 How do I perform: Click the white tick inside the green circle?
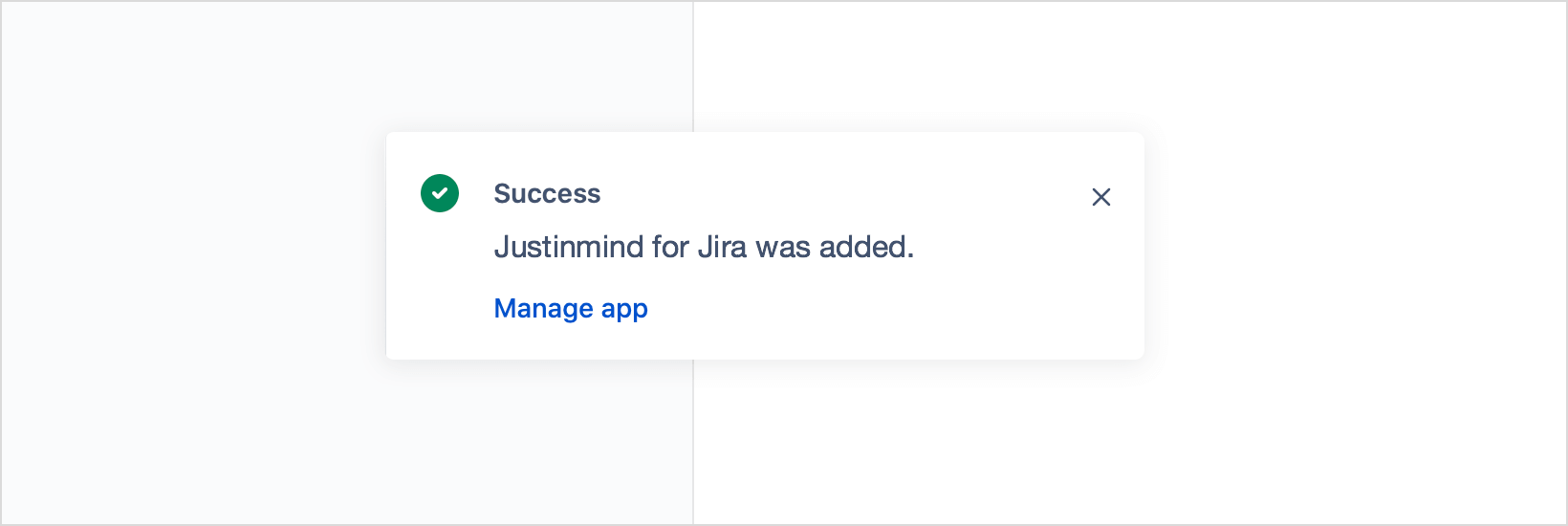pos(440,193)
